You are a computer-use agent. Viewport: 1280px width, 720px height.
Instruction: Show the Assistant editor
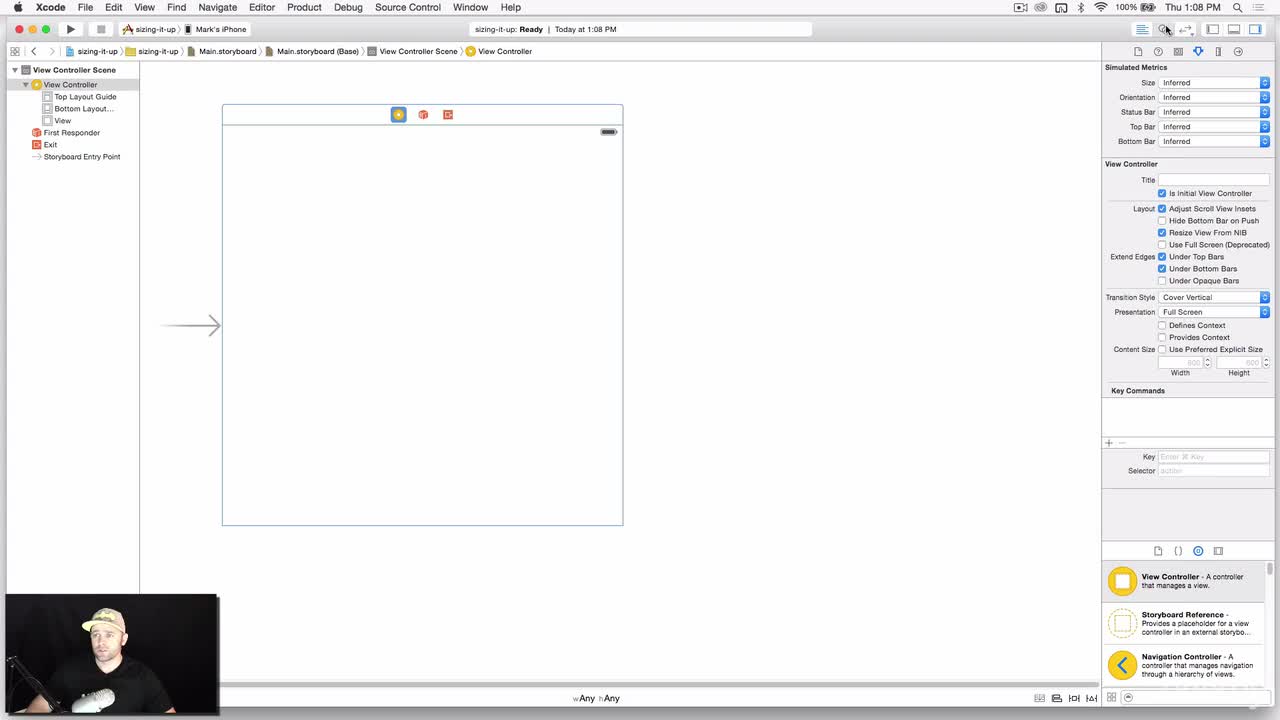[1164, 29]
